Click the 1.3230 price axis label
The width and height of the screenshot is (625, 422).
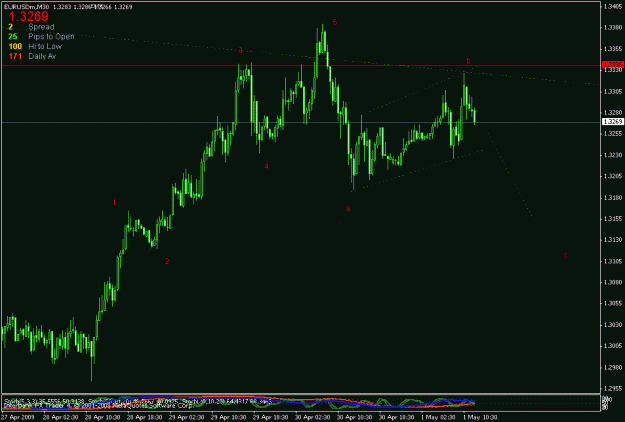[x=613, y=155]
